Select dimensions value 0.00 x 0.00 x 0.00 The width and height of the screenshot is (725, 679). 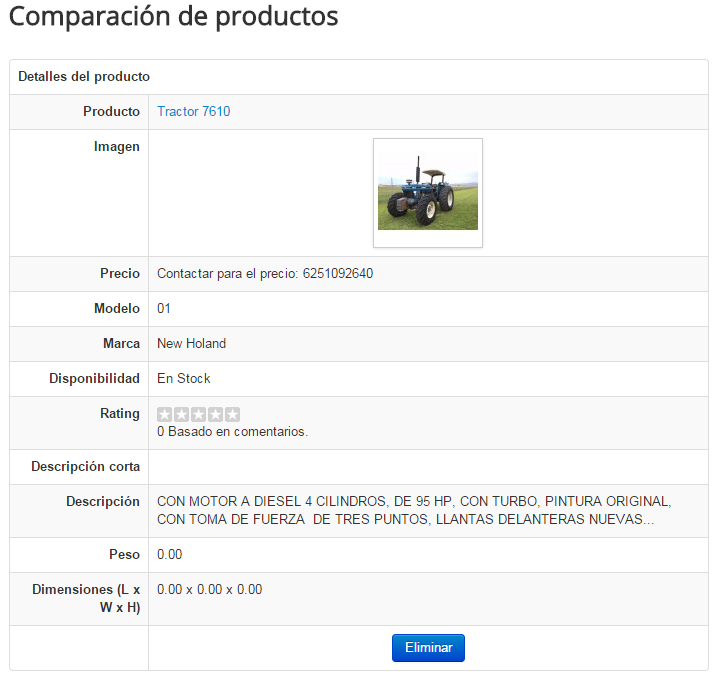(x=209, y=589)
